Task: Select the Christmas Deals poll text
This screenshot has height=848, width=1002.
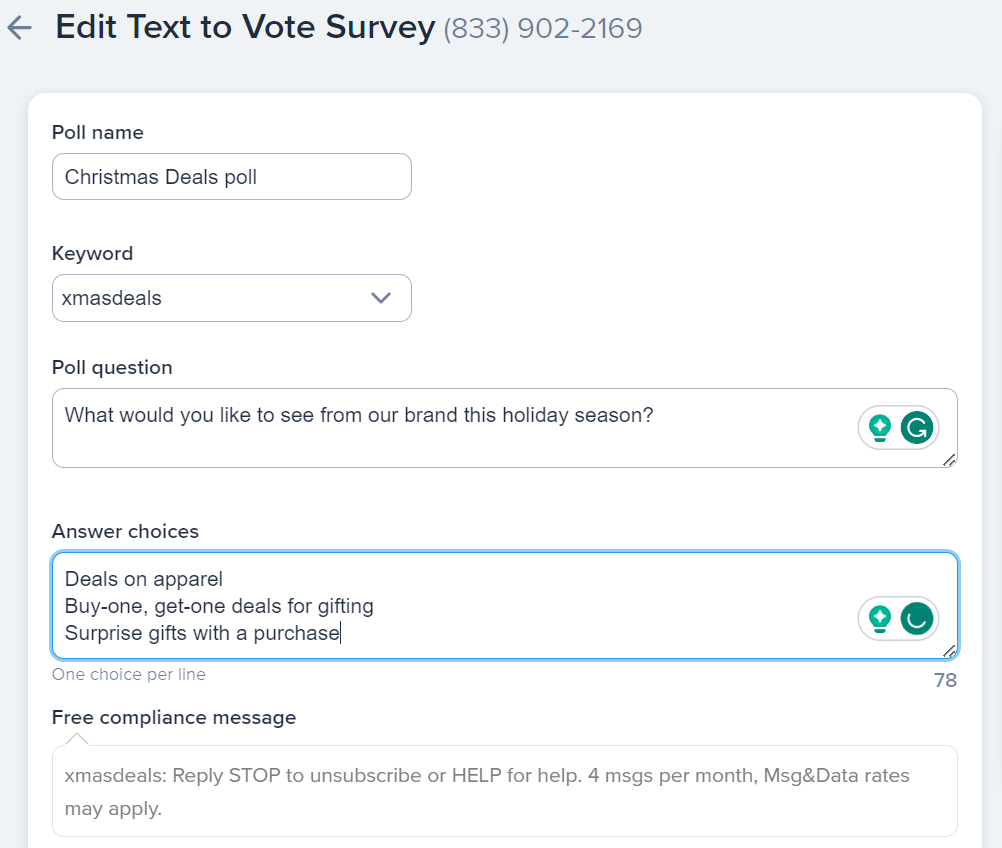Action: click(x=158, y=176)
